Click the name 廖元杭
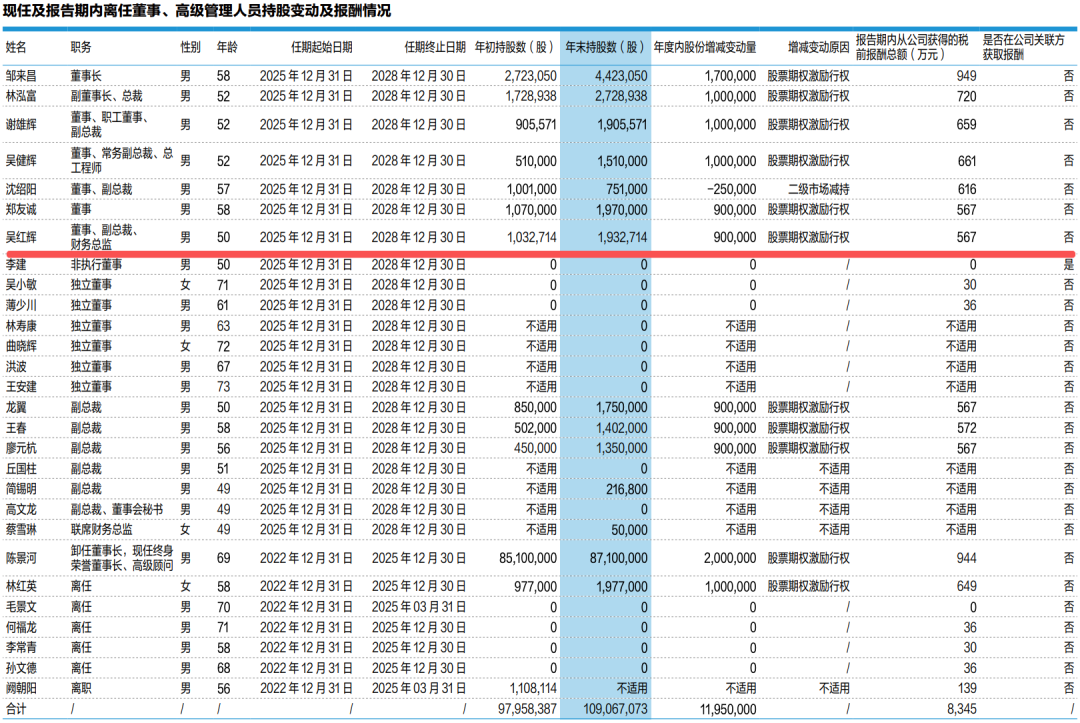Viewport: 1080px width, 723px height. tap(21, 448)
